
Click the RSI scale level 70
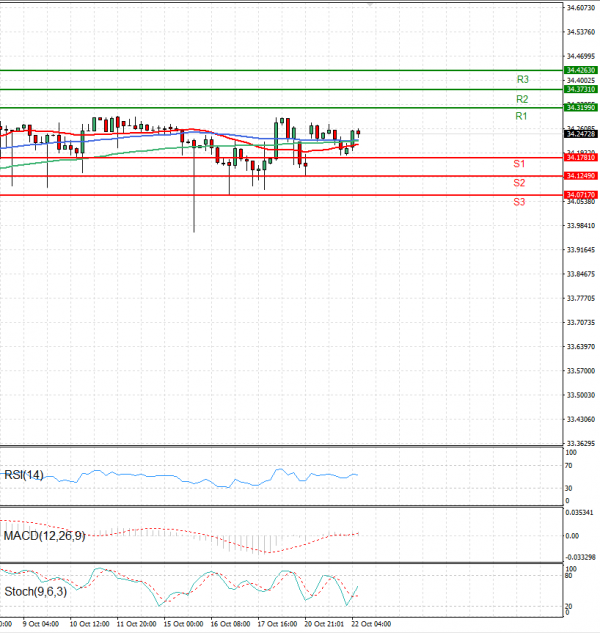(569, 466)
